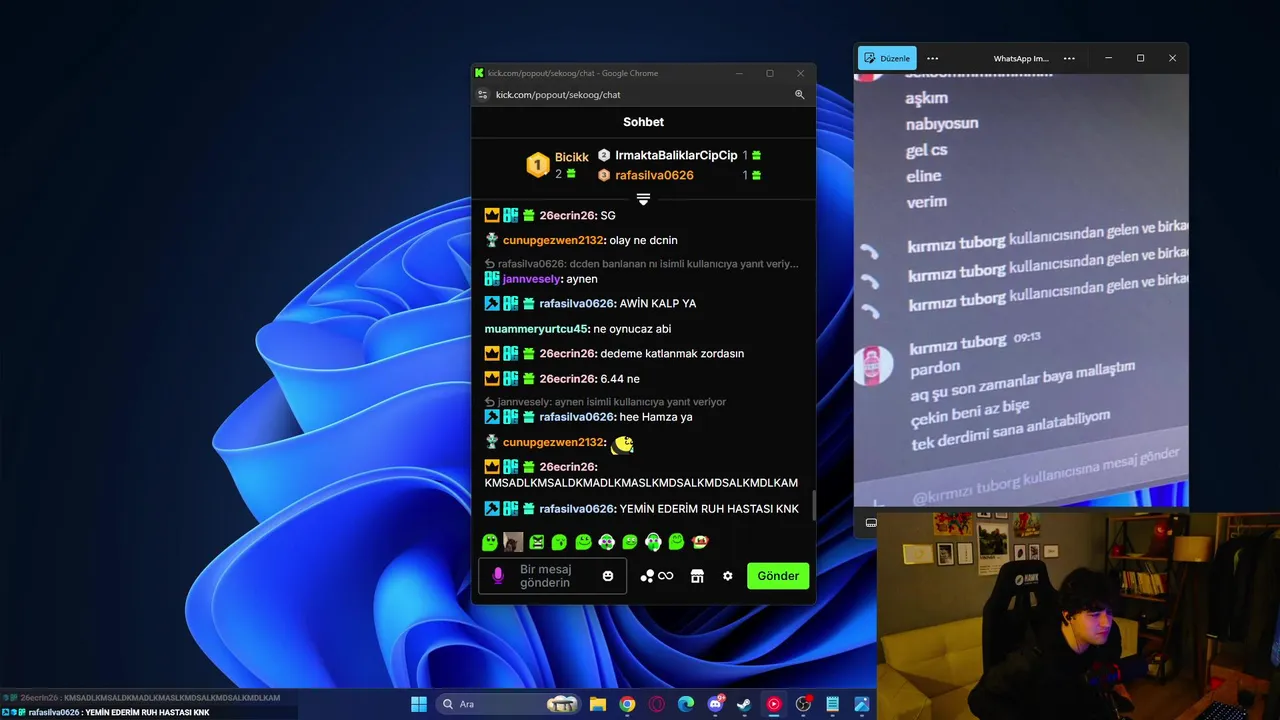
Task: Open OBS Studio from taskbar
Action: tap(803, 704)
